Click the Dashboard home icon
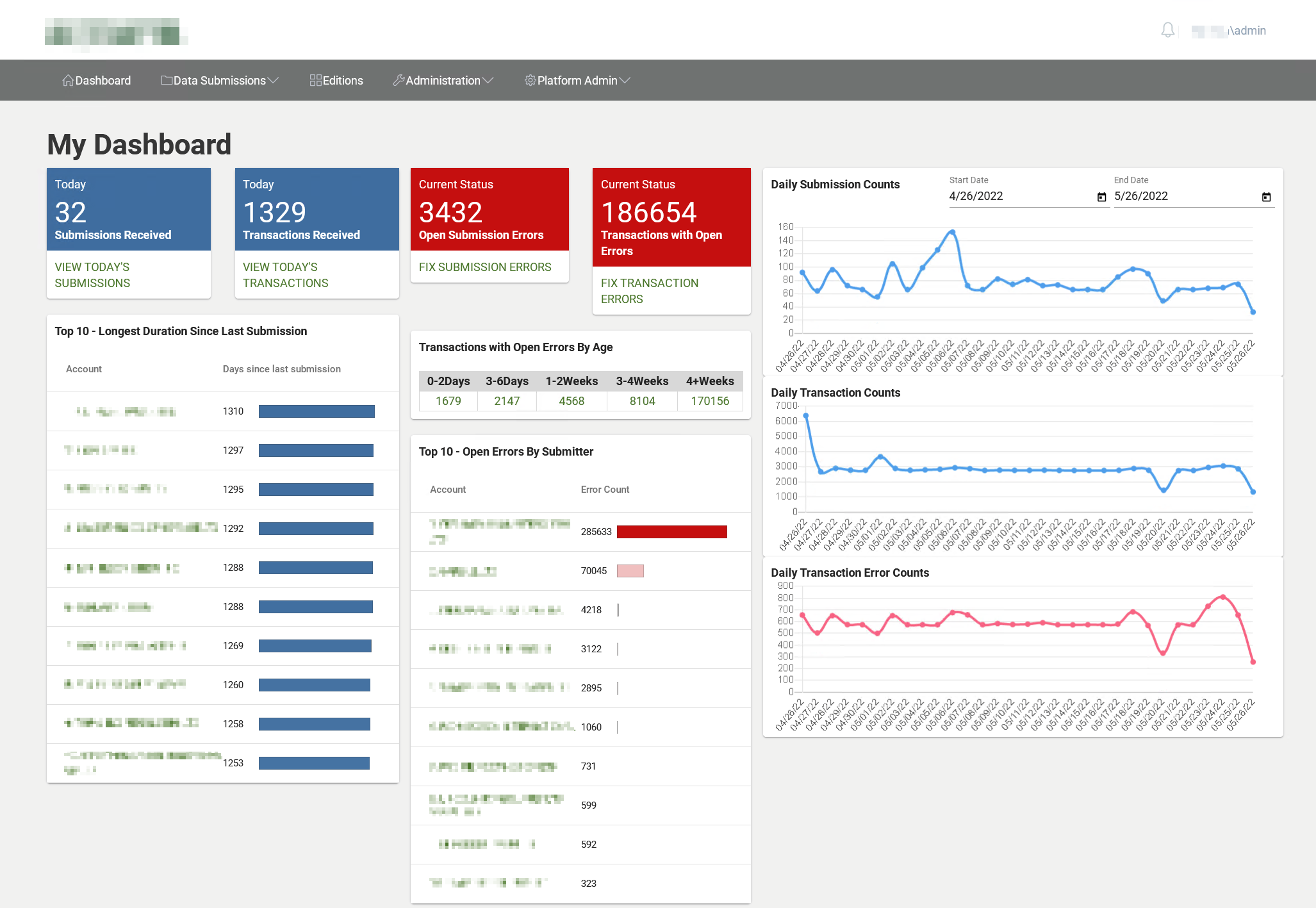The image size is (1316, 908). pyautogui.click(x=68, y=80)
